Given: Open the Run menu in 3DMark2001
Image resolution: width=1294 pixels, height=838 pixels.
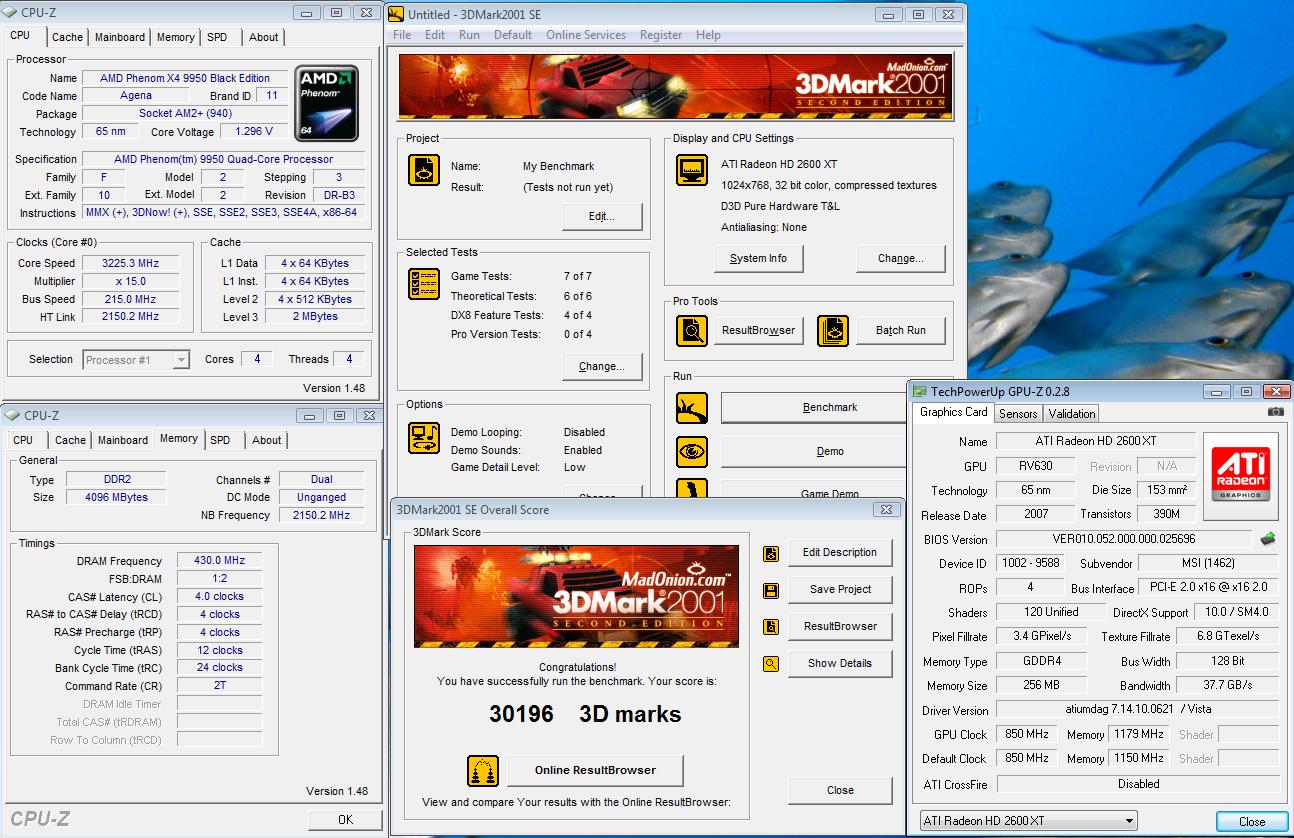Looking at the screenshot, I should 469,35.
